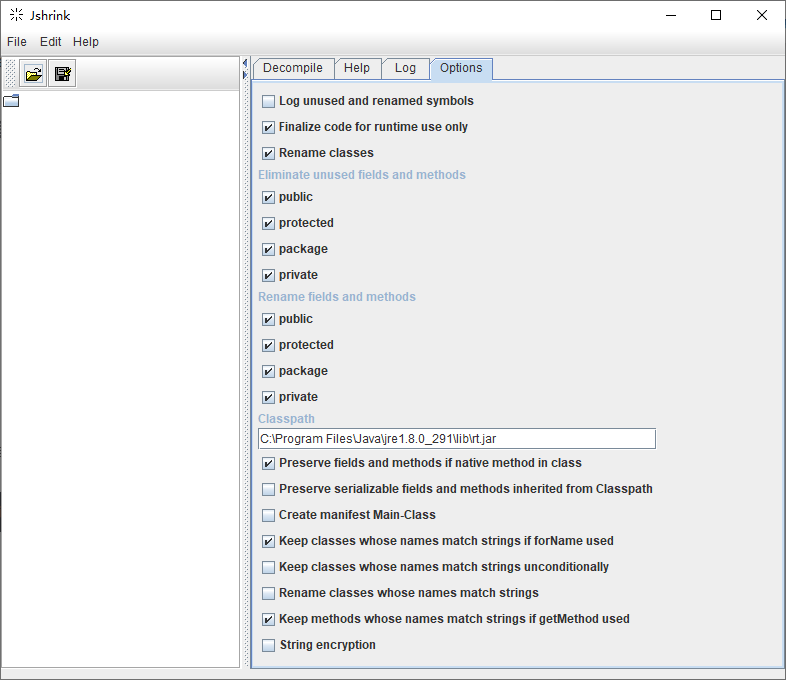Screen dimensions: 786x680
Task: Click the Jshrink app icon in title bar
Action: (x=16, y=15)
